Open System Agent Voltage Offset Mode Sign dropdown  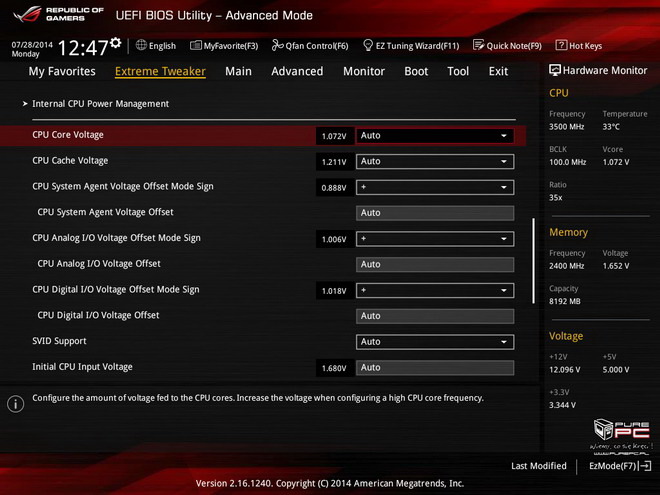pyautogui.click(x=435, y=187)
